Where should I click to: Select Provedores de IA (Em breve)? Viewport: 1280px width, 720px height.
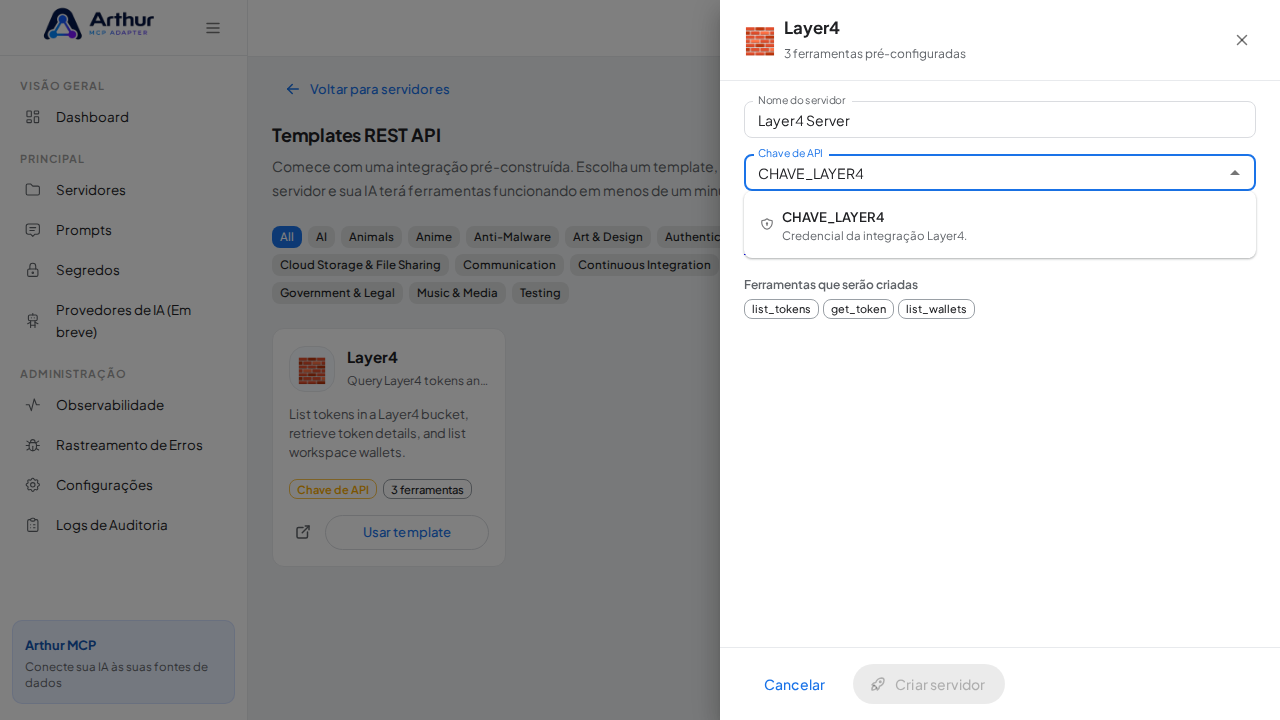tap(123, 321)
